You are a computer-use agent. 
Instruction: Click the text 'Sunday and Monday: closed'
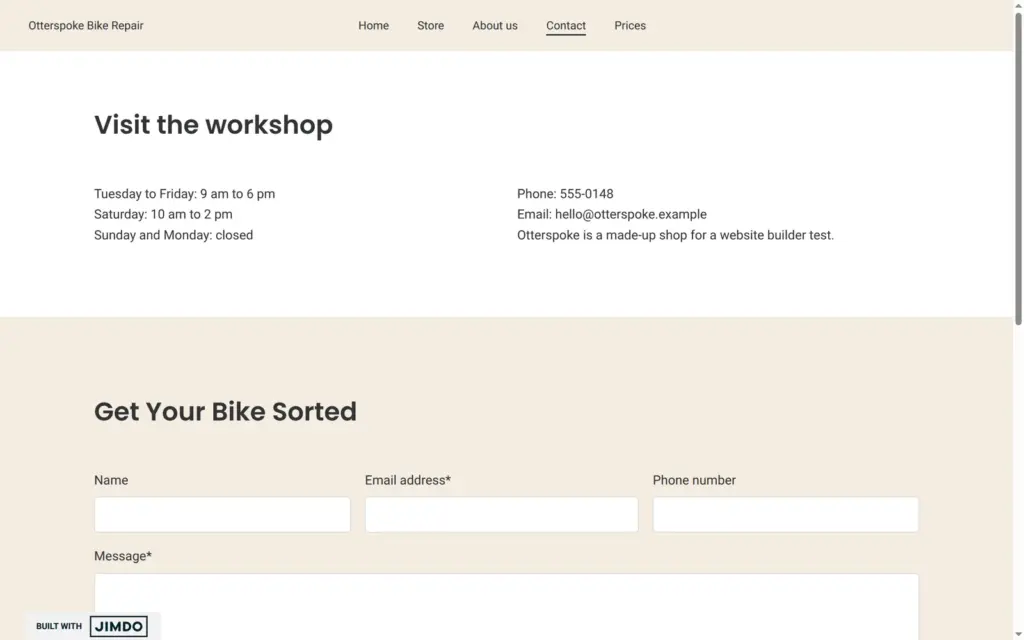coord(173,235)
